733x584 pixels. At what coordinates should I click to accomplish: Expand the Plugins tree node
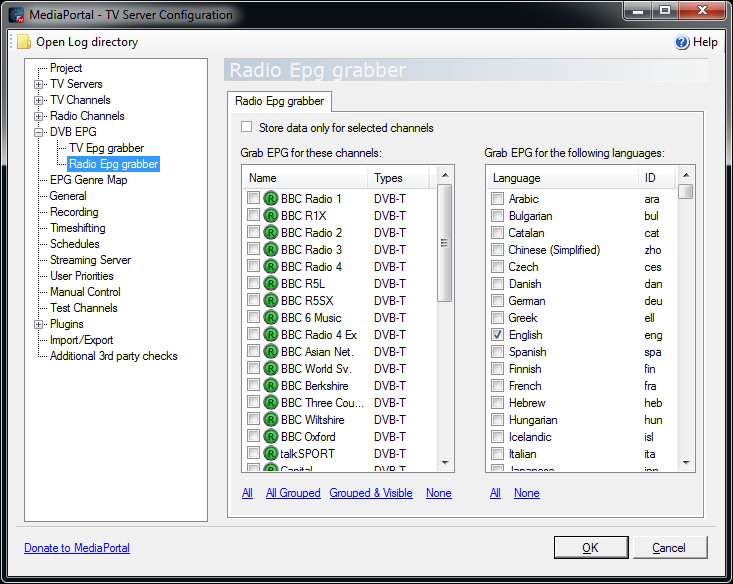pyautogui.click(x=39, y=324)
